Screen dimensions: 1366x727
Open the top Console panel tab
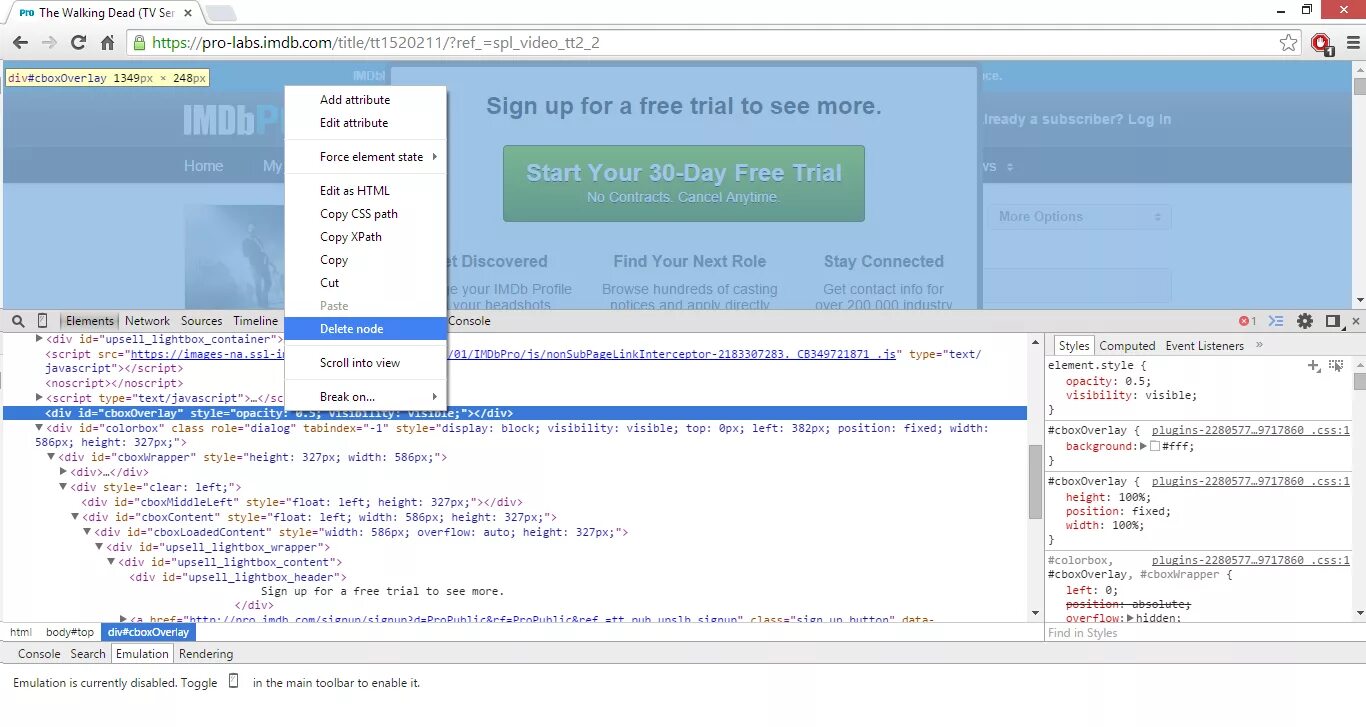pyautogui.click(x=469, y=321)
